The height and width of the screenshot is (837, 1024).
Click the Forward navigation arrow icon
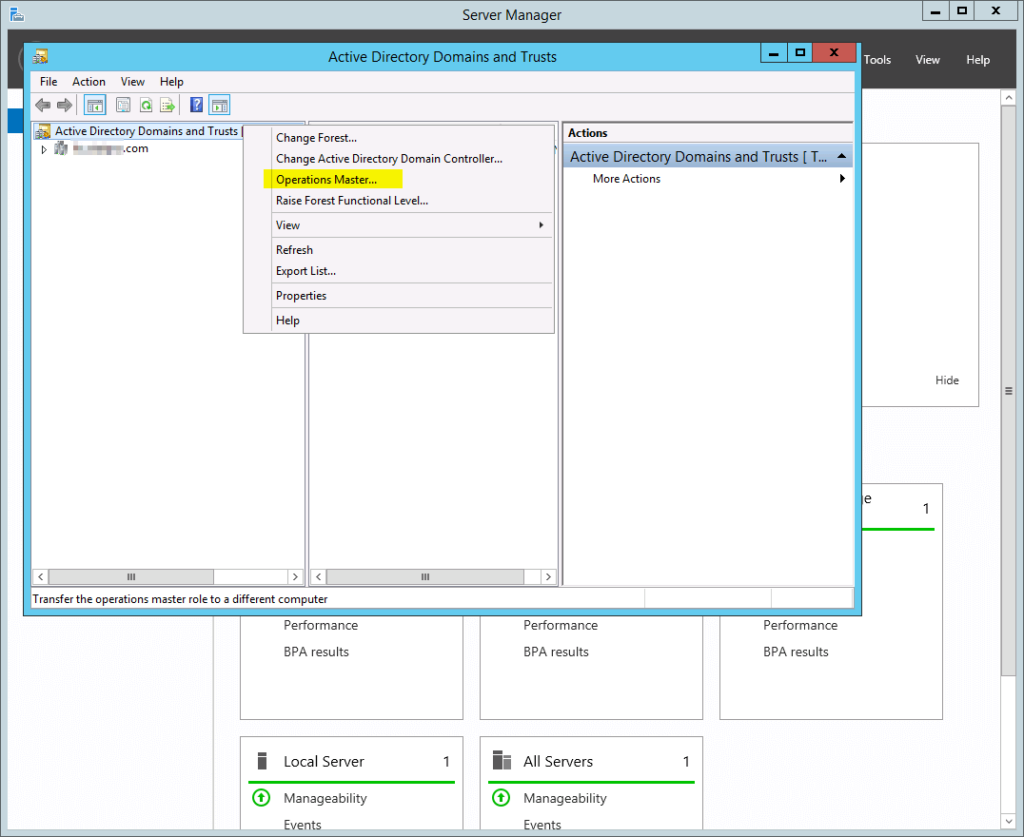click(x=64, y=104)
